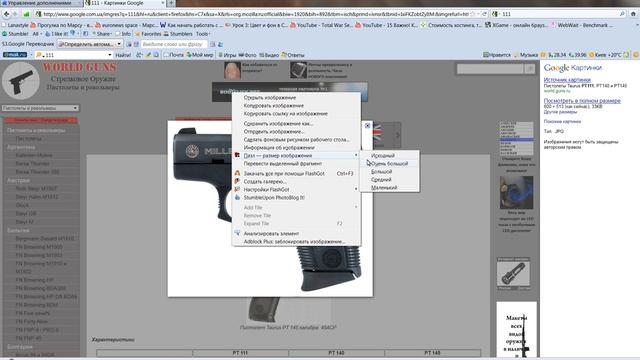The width and height of the screenshot is (640, 360).
Task: Click the Favorites star in StumbleUpon toolbar
Action: click(x=148, y=34)
